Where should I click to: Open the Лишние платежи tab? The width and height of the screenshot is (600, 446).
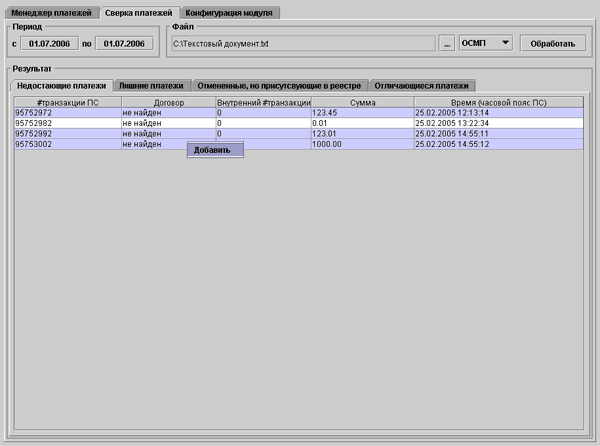click(151, 86)
